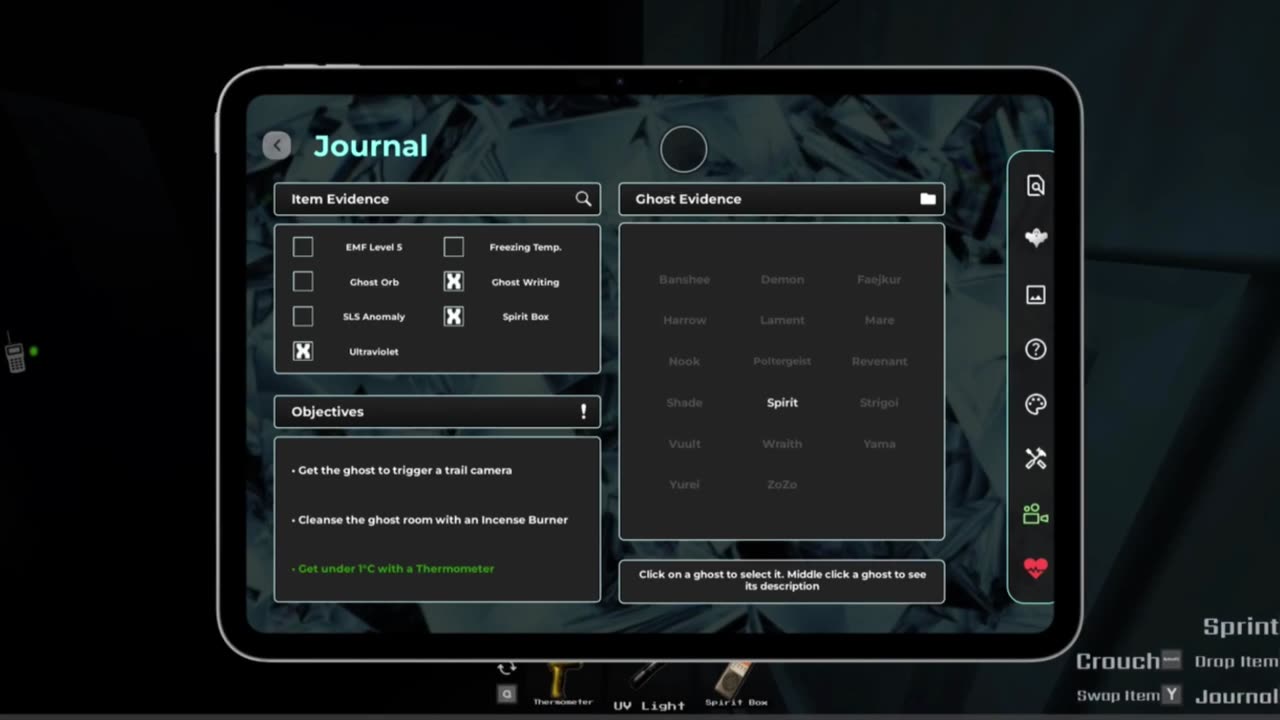Select the Spirit ghost

coord(782,402)
